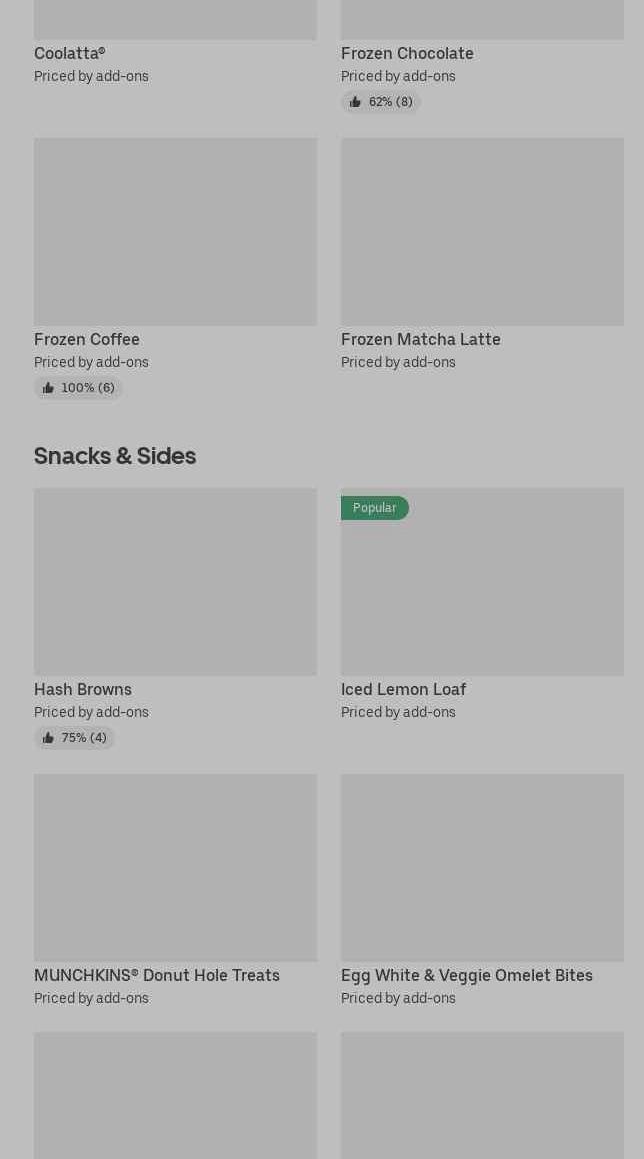Tap the Iced Lemon Loaf product image
Screen dimensions: 644x1159
(482, 590)
